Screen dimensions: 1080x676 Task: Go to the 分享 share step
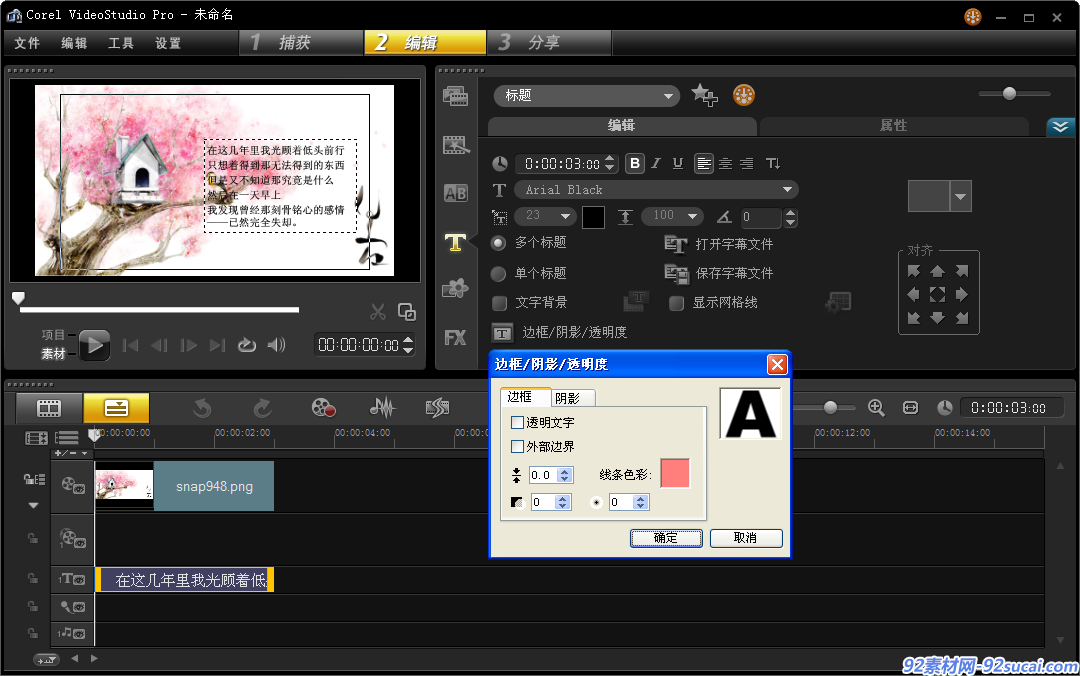coord(548,43)
